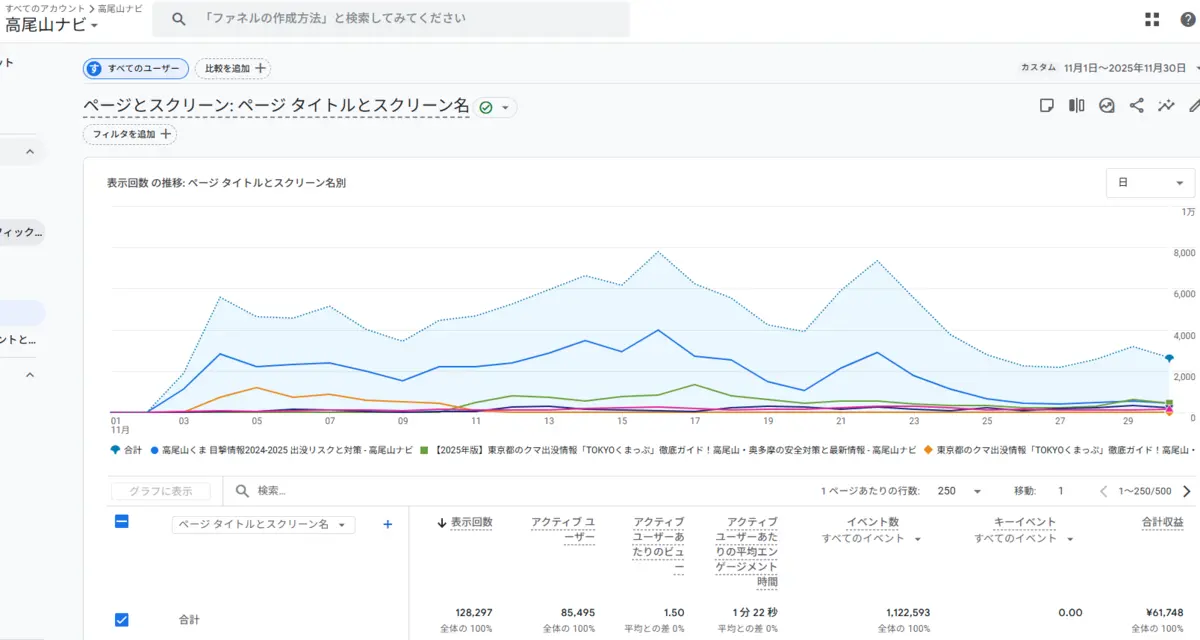Open the rows per page 250 dropdown
1200x640 pixels.
(x=960, y=491)
